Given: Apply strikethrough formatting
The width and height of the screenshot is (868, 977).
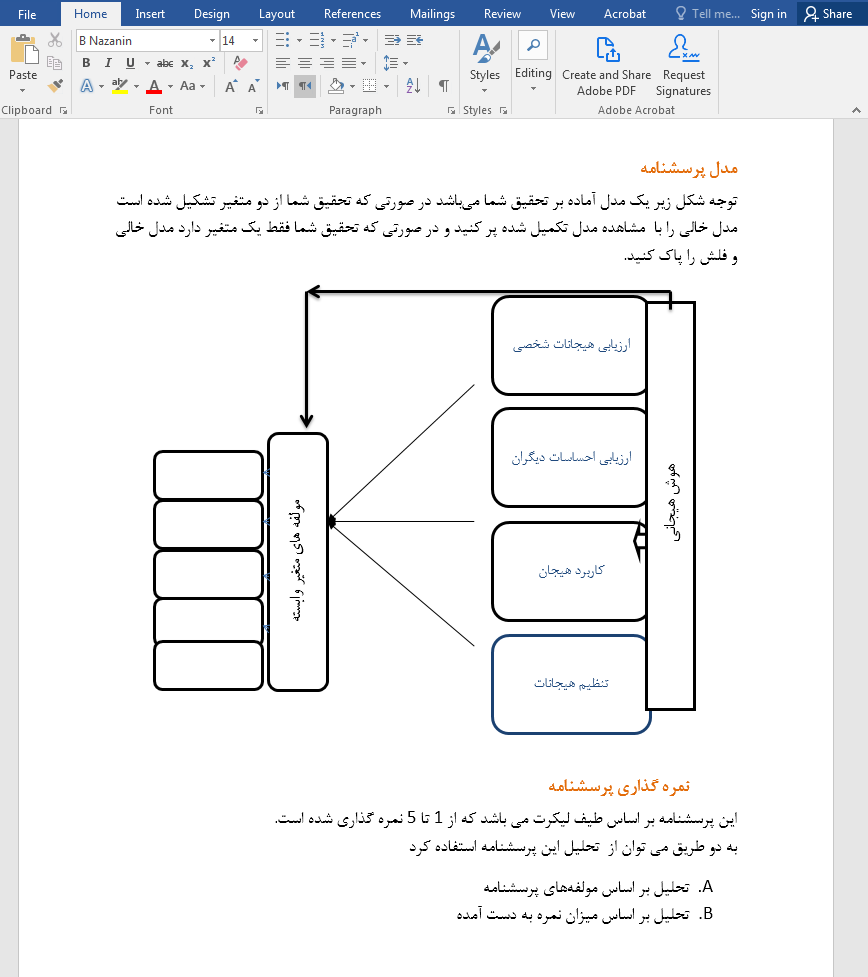Looking at the screenshot, I should [163, 62].
